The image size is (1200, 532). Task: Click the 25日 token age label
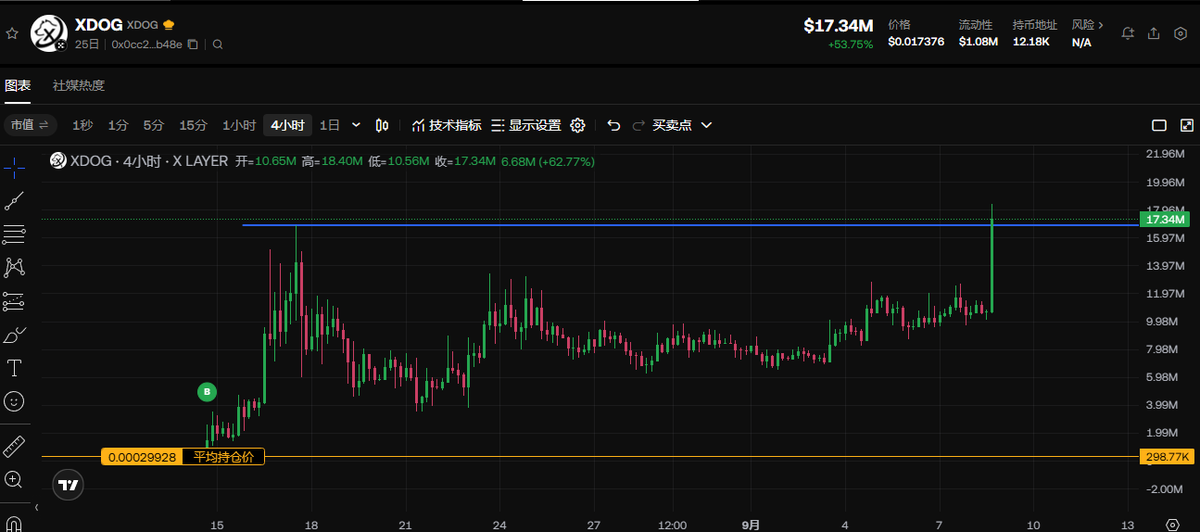click(87, 44)
